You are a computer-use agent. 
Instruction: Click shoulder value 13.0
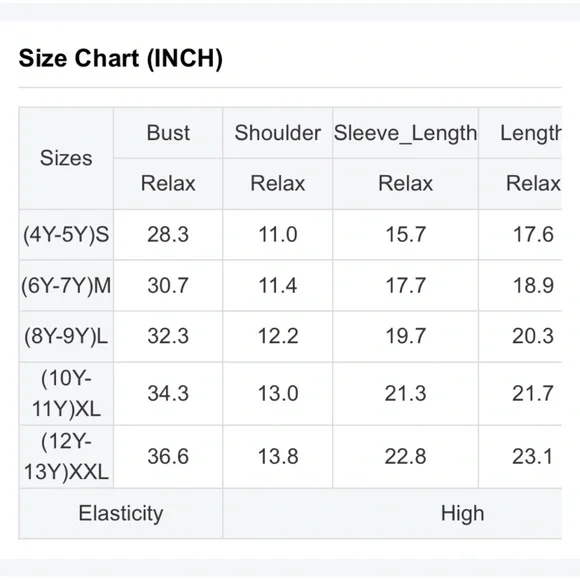tap(278, 394)
